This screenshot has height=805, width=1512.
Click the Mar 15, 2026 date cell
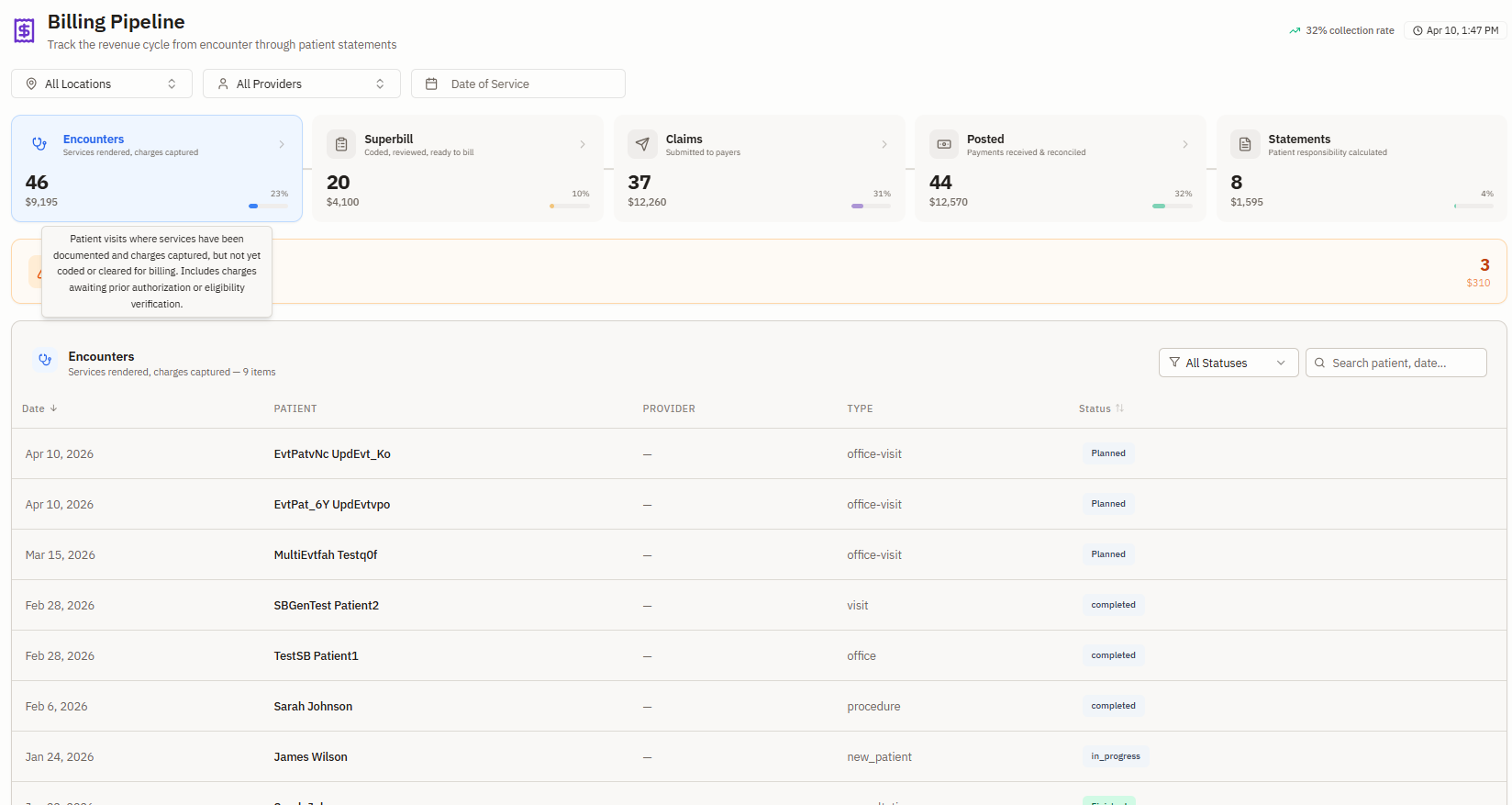coord(61,554)
